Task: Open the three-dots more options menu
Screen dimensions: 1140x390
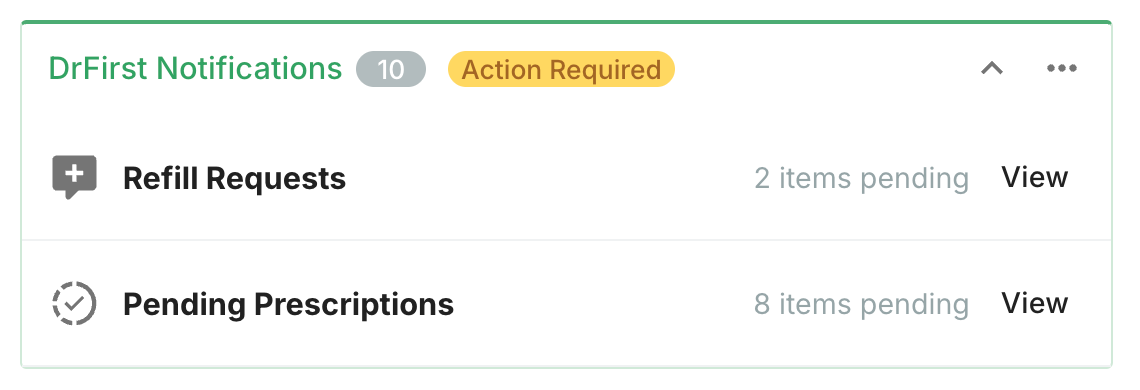Action: coord(1061,68)
